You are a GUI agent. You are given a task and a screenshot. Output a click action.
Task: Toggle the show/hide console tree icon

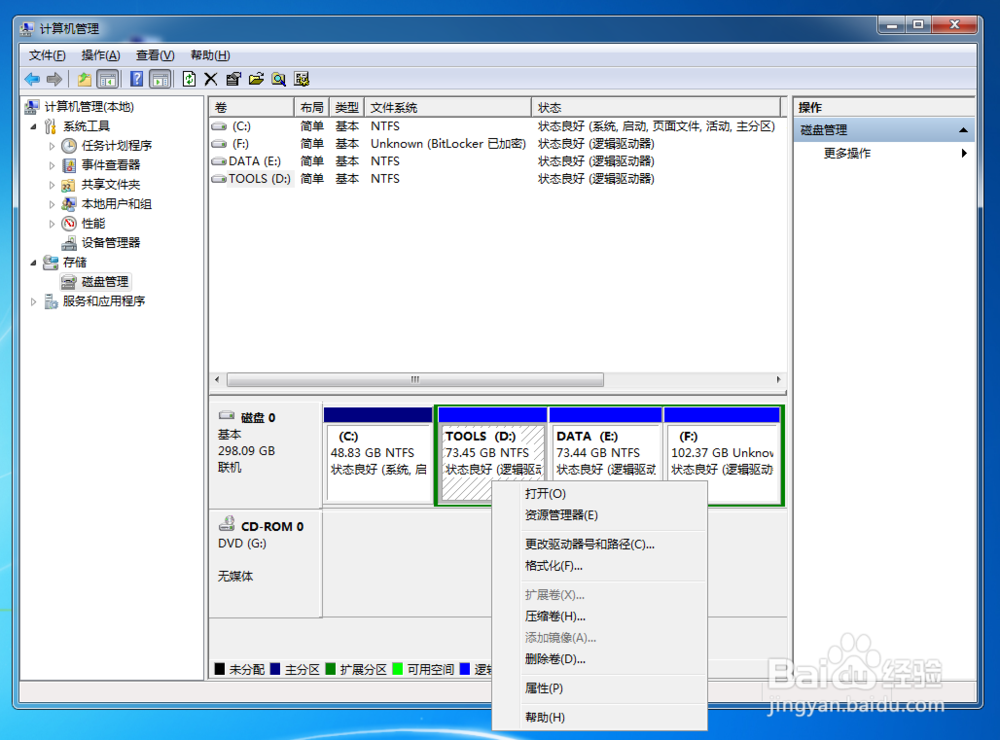point(108,79)
